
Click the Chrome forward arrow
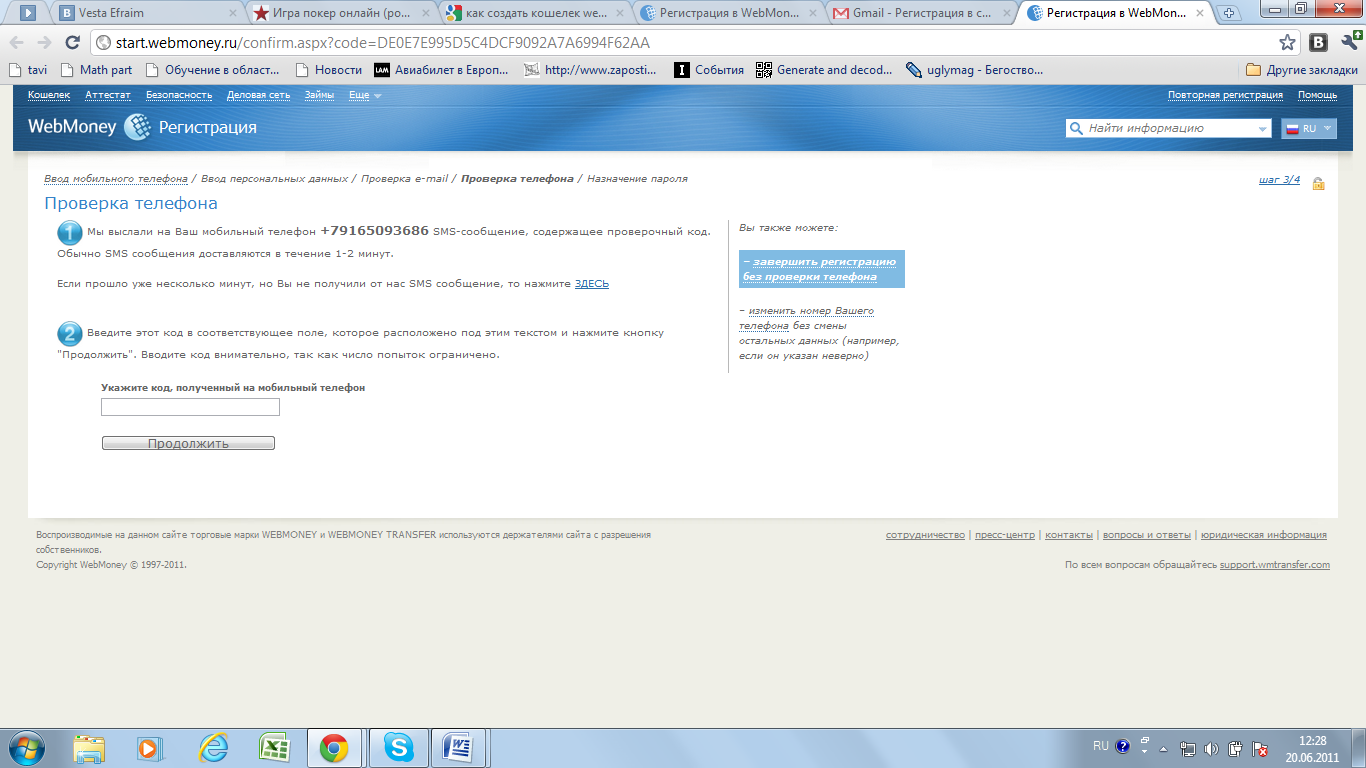pyautogui.click(x=44, y=43)
